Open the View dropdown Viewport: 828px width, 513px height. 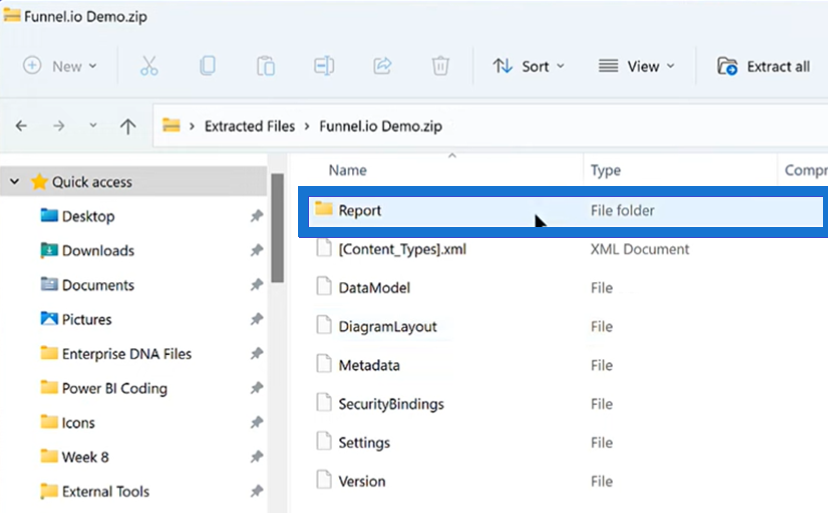pos(637,66)
